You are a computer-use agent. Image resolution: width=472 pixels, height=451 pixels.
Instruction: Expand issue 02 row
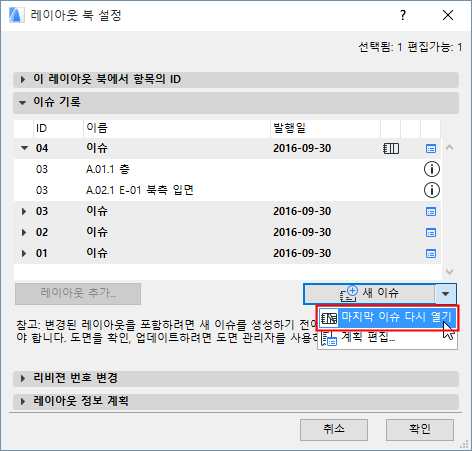tap(24, 232)
